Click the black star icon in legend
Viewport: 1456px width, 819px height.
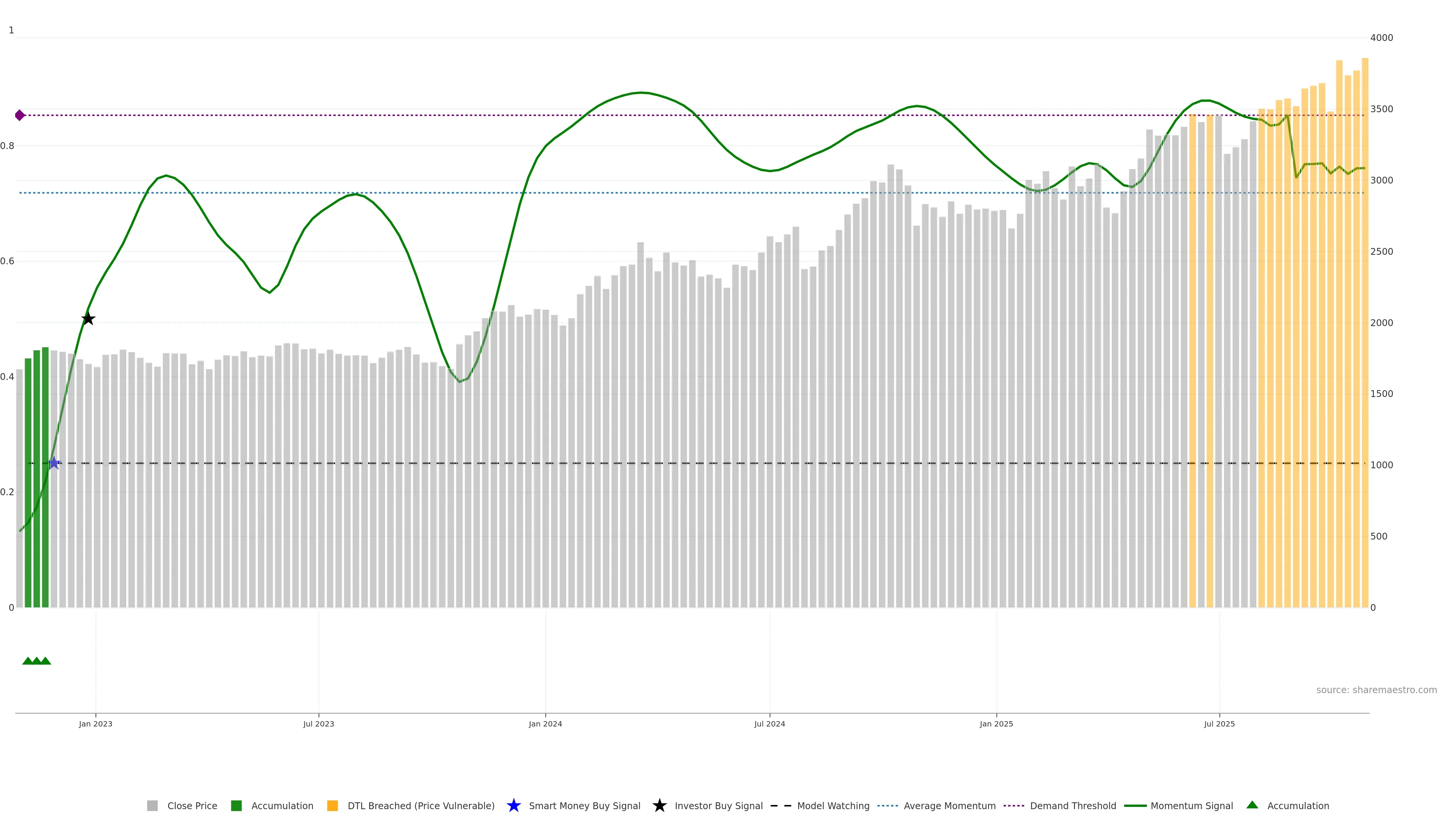[x=659, y=805]
